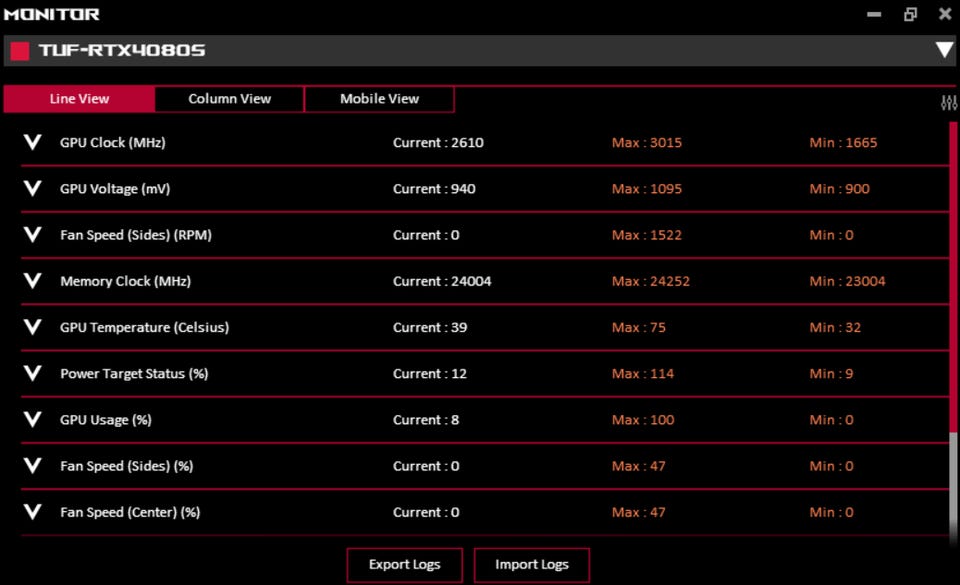
Task: Click the GPU Clock (MHz) label
Action: [x=113, y=143]
